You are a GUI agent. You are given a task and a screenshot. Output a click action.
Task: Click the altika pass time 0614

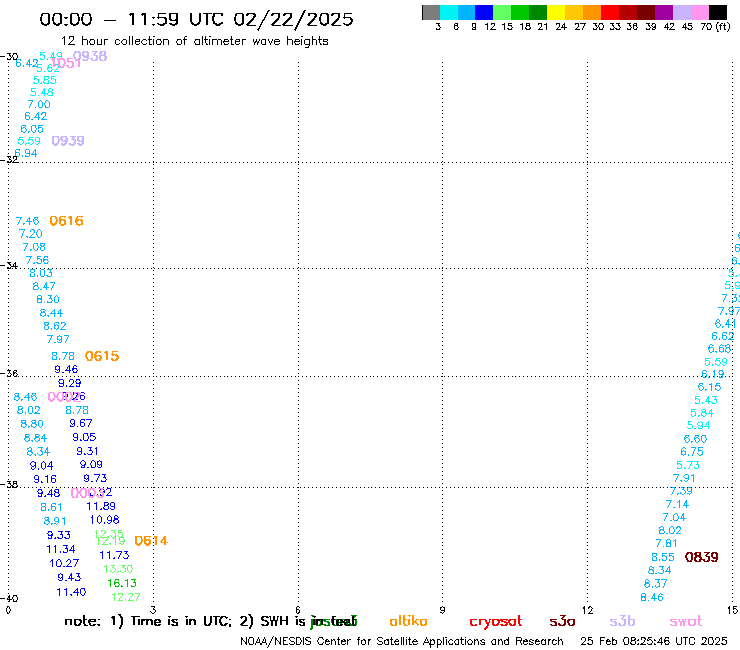click(x=151, y=541)
